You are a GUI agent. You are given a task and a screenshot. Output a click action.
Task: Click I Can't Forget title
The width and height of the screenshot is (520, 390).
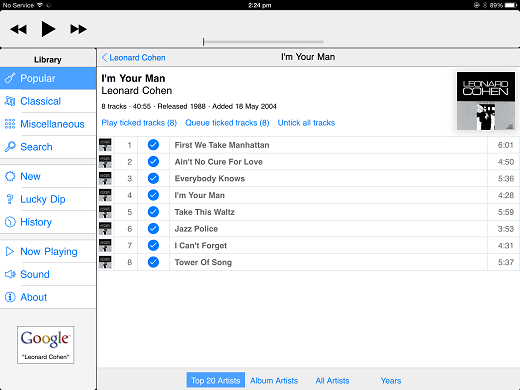(201, 246)
